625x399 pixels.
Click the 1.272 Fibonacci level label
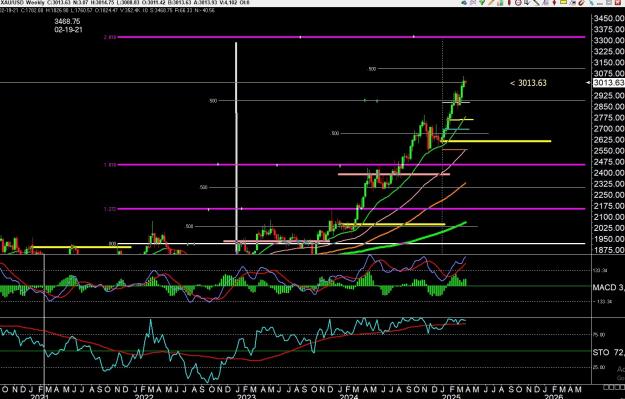[x=110, y=209]
